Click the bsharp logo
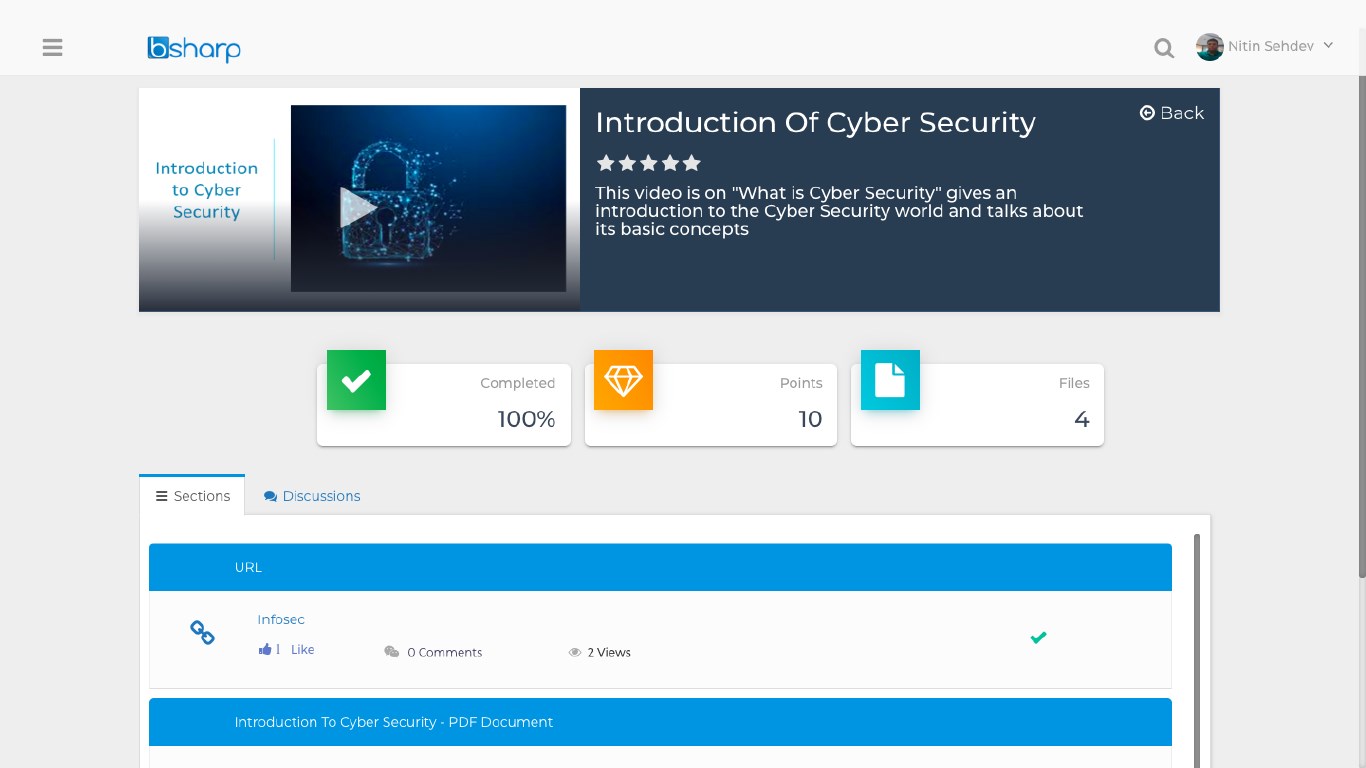Viewport: 1366px width, 768px height. pyautogui.click(x=194, y=48)
